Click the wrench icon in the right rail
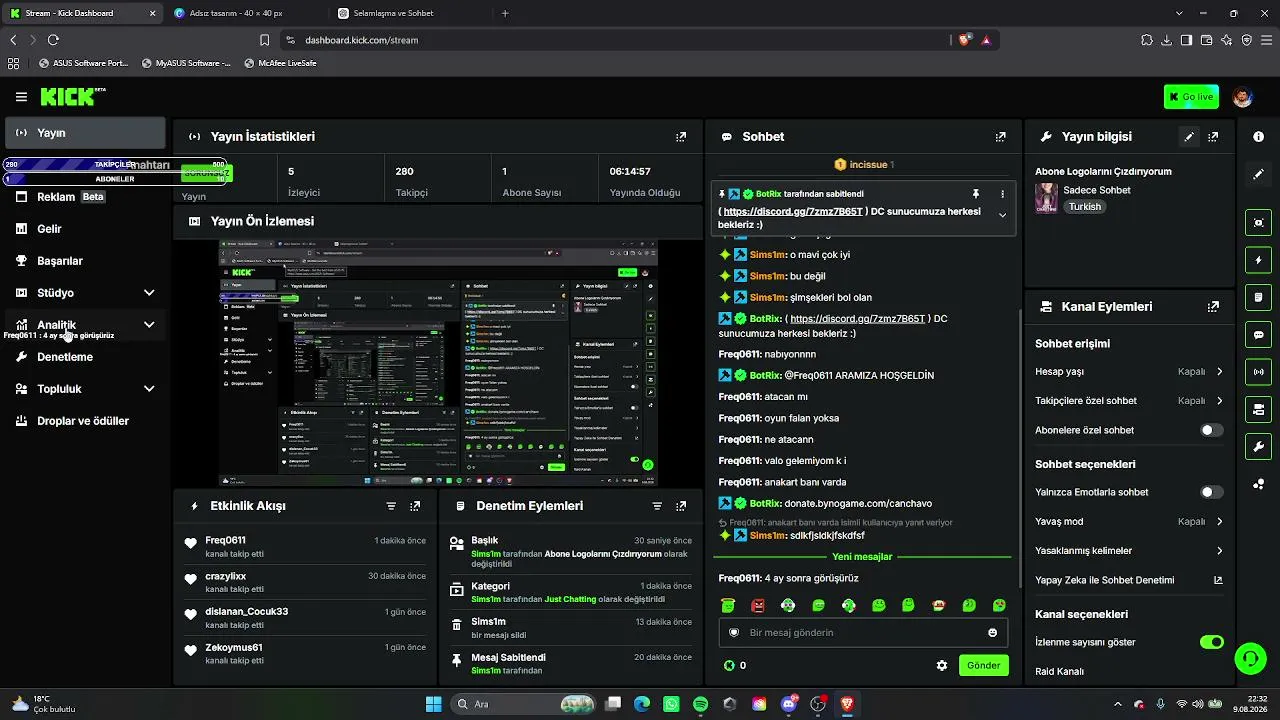Viewport: 1280px width, 720px height. click(x=1258, y=447)
